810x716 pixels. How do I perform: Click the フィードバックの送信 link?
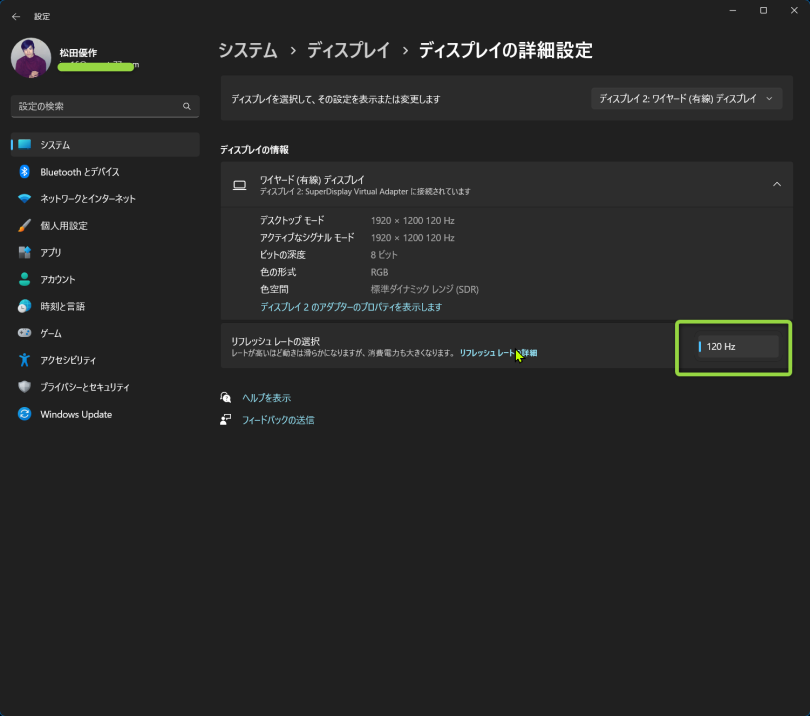pos(278,420)
